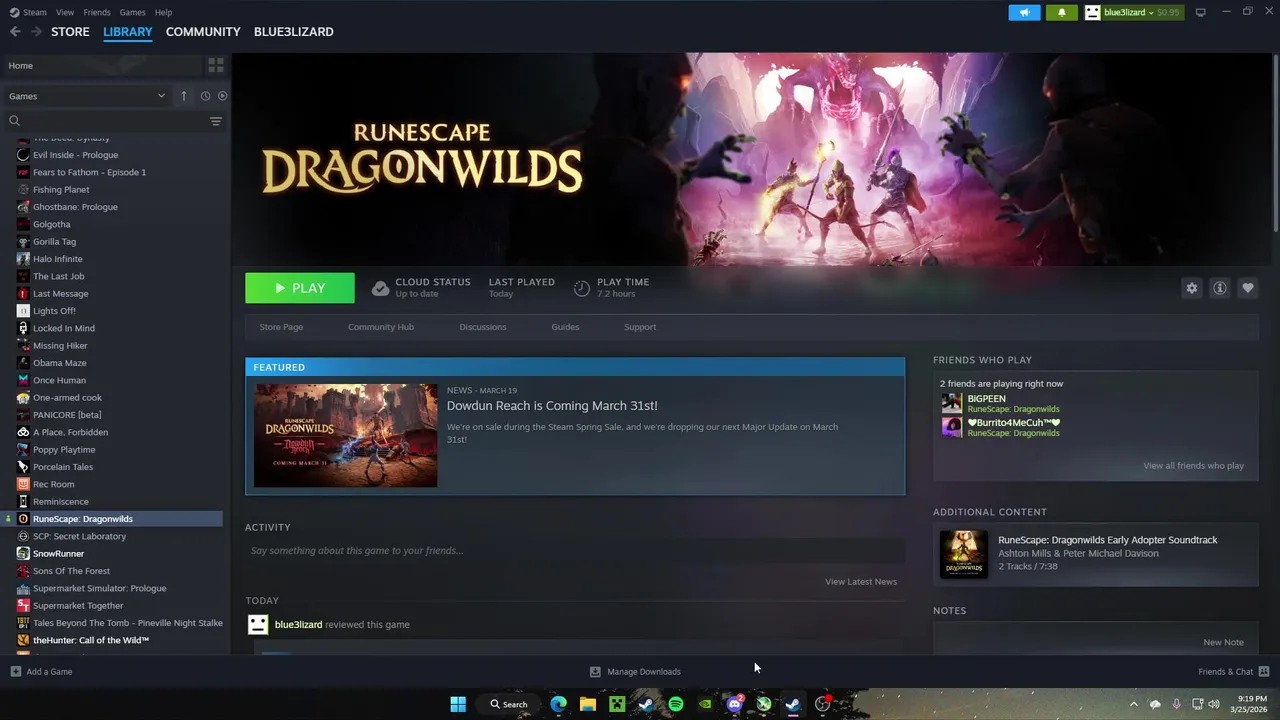Click View all friends who play
This screenshot has height=720, width=1280.
click(x=1193, y=466)
